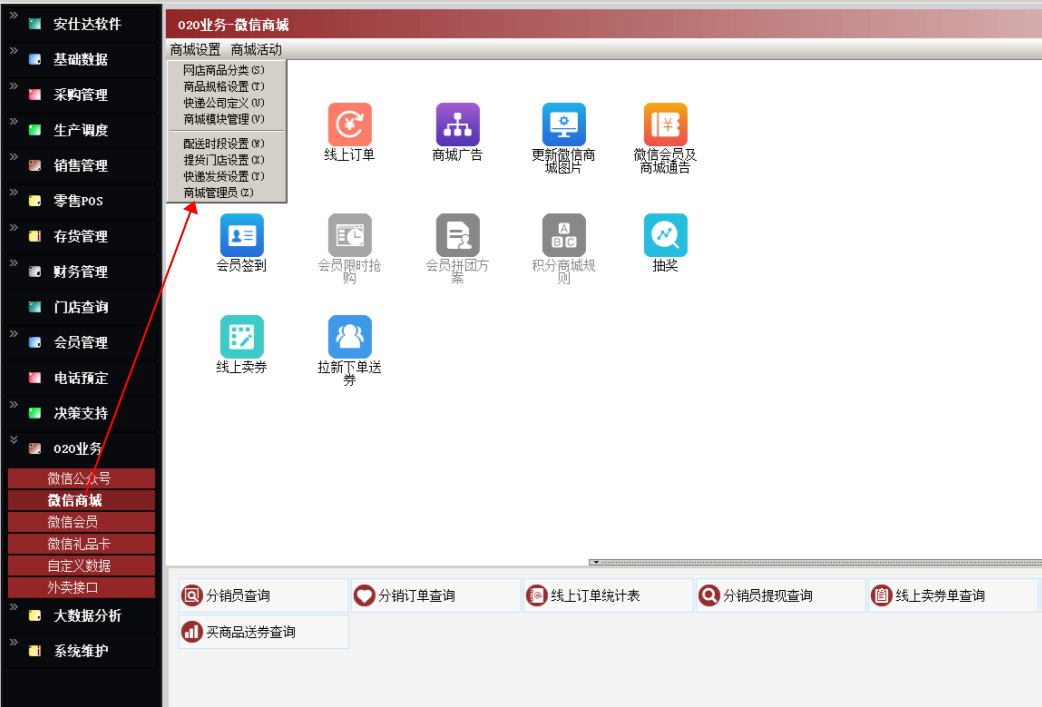The height and width of the screenshot is (707, 1042).
Task: Click the 生产调度 sidebar icon
Action: (35, 130)
